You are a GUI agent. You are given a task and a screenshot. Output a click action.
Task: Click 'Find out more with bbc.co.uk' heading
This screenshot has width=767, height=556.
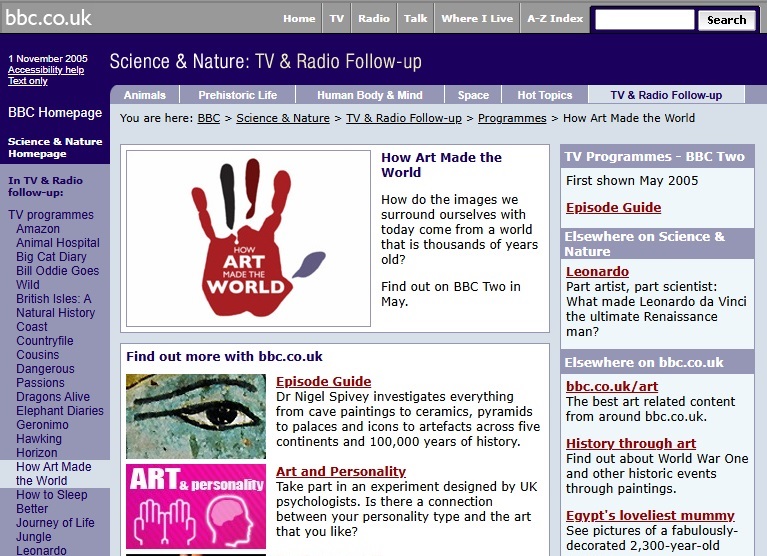pyautogui.click(x=224, y=356)
